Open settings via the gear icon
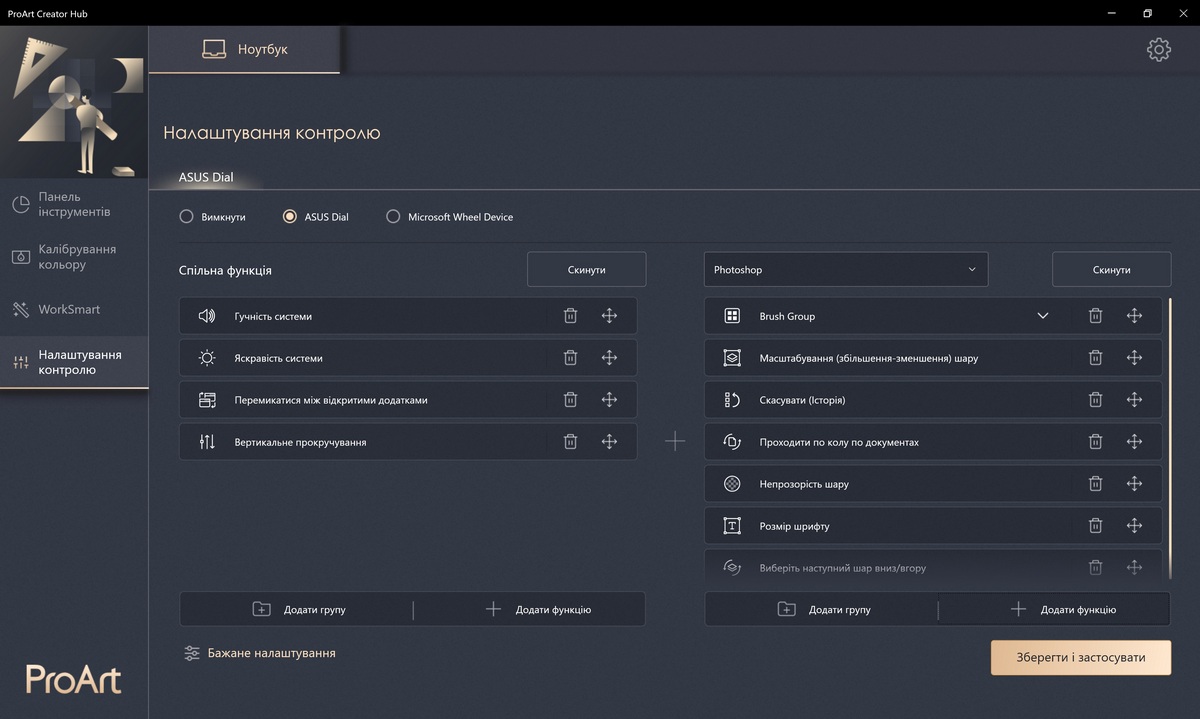Image resolution: width=1200 pixels, height=719 pixels. click(x=1158, y=50)
